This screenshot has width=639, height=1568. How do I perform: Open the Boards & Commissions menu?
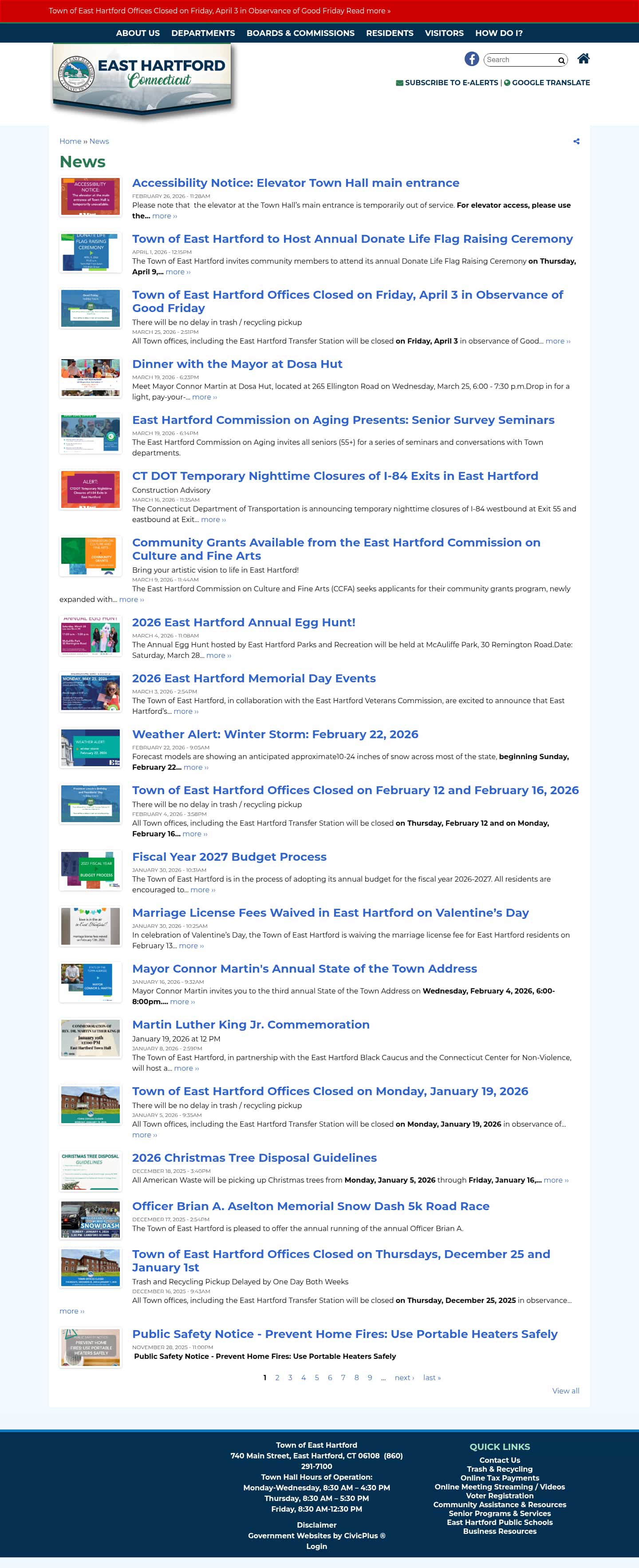pyautogui.click(x=300, y=33)
